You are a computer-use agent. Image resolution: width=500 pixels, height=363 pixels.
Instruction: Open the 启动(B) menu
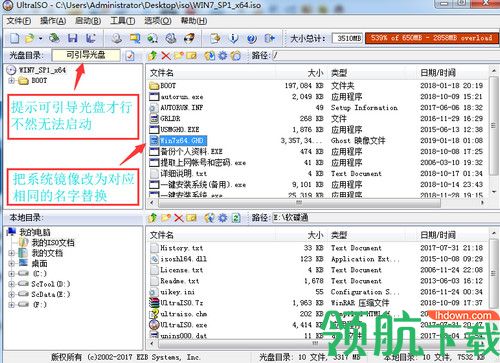pyautogui.click(x=88, y=21)
